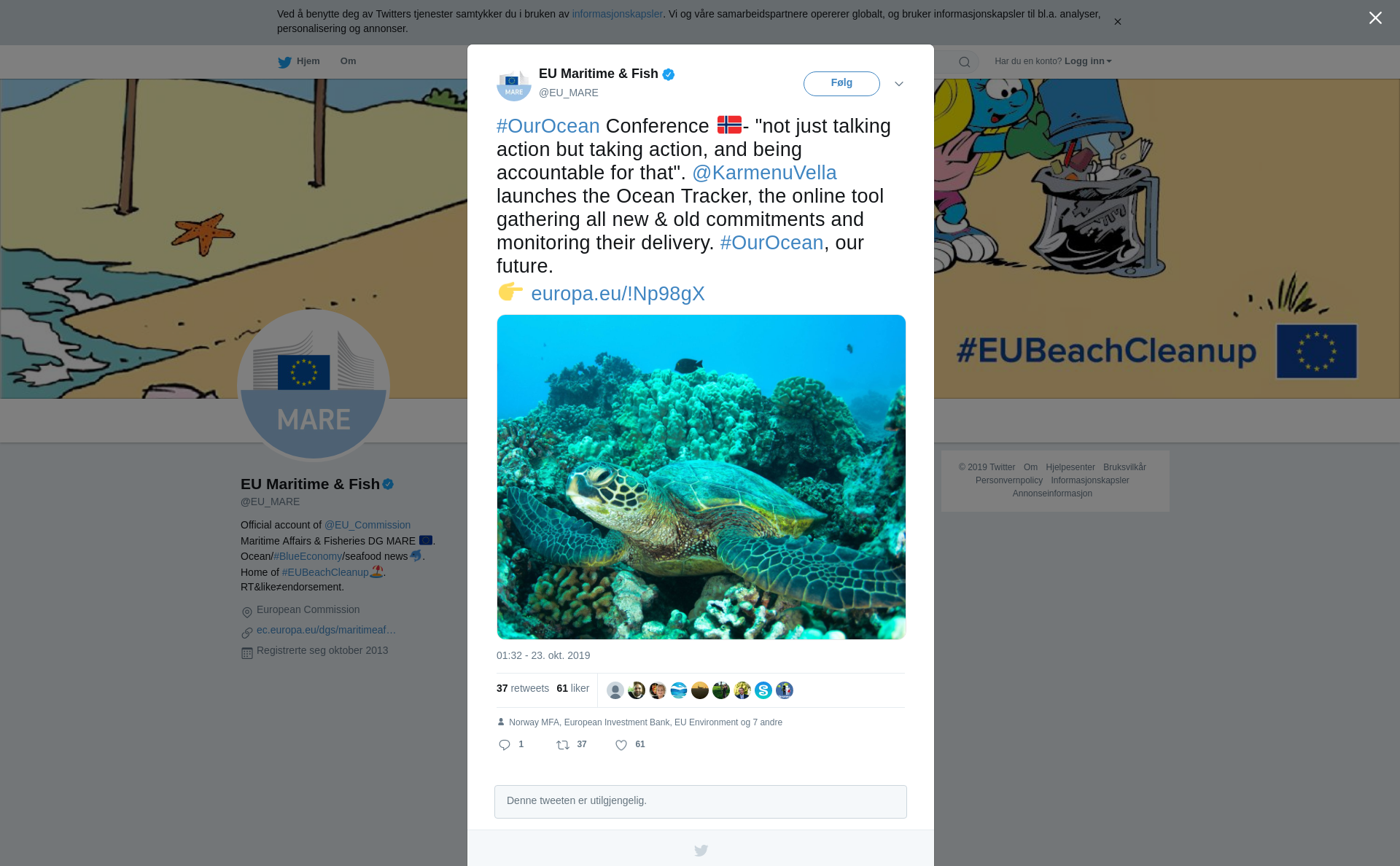This screenshot has width=1400, height=866.
Task: Close the tweet overlay with the X
Action: 1375,17
